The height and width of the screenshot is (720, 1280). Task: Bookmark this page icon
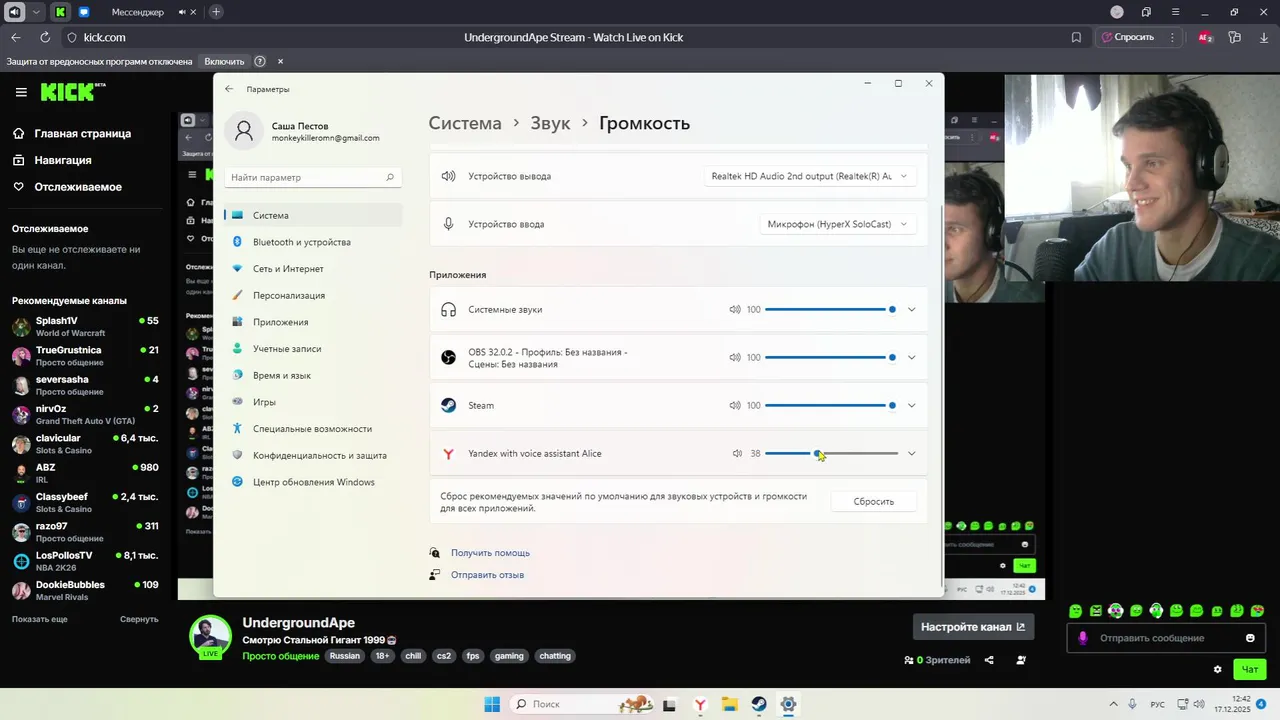(1076, 37)
